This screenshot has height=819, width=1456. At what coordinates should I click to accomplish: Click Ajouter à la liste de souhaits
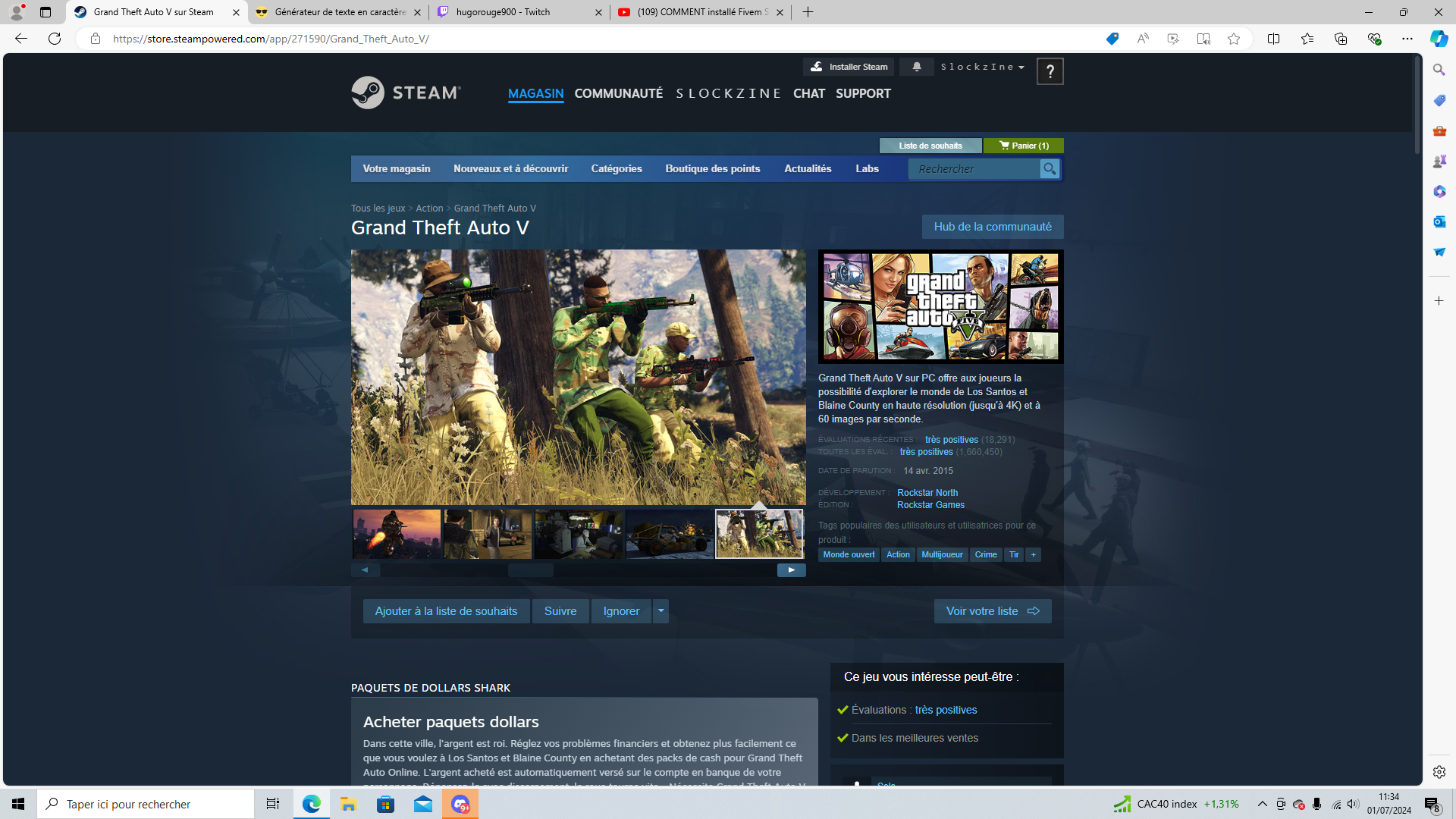[446, 611]
